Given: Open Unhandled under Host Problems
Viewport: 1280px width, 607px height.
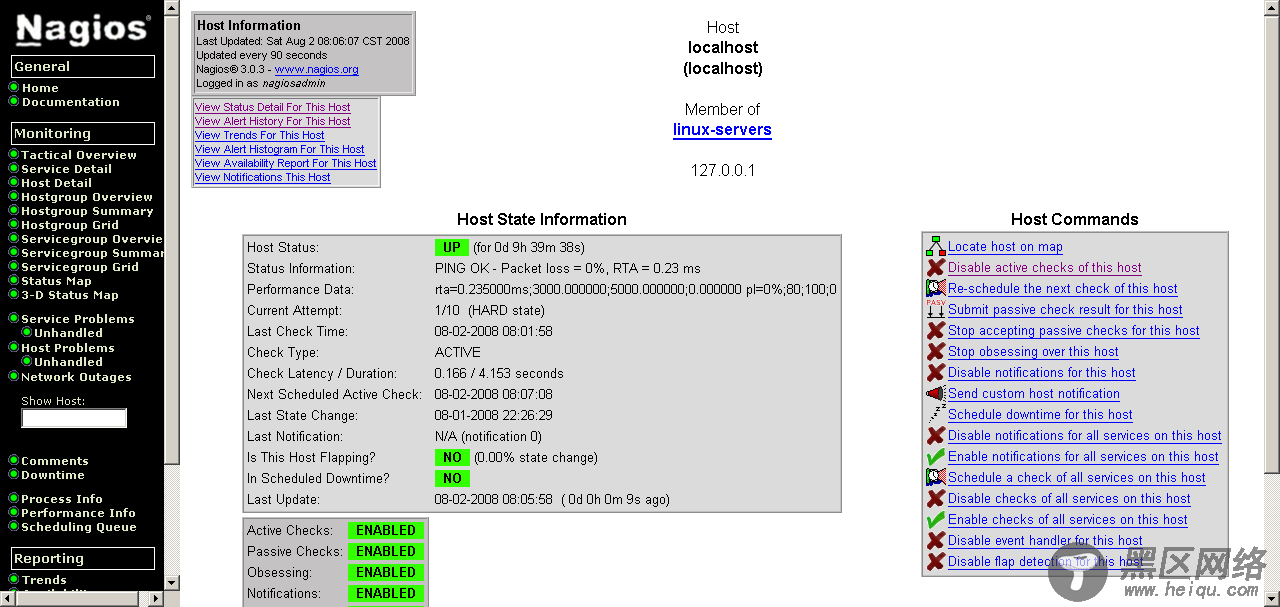Looking at the screenshot, I should point(68,362).
